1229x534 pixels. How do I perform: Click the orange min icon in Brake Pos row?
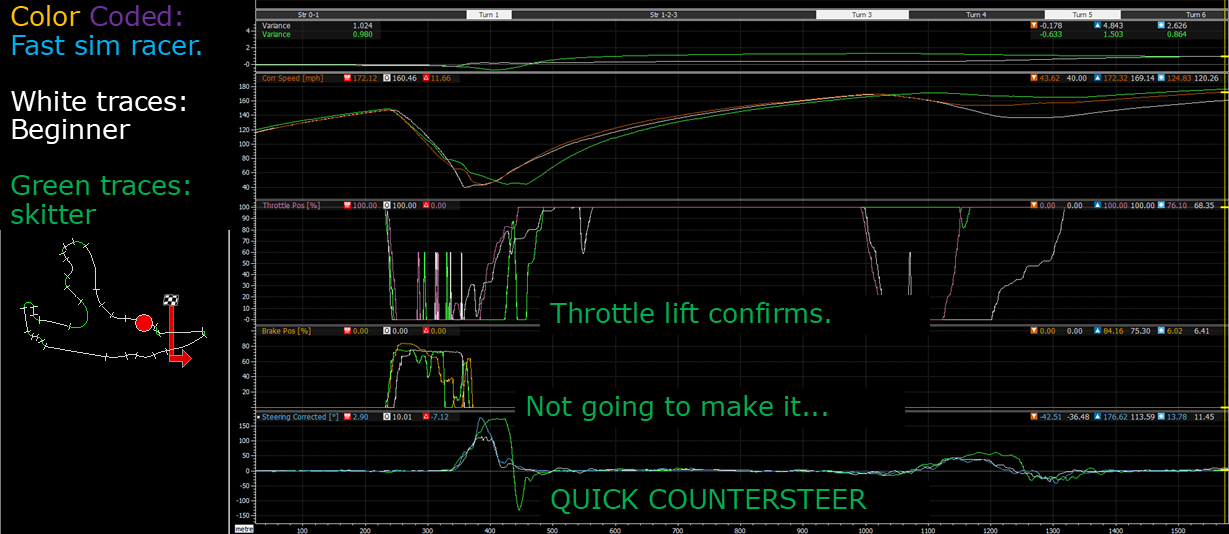click(x=1035, y=330)
